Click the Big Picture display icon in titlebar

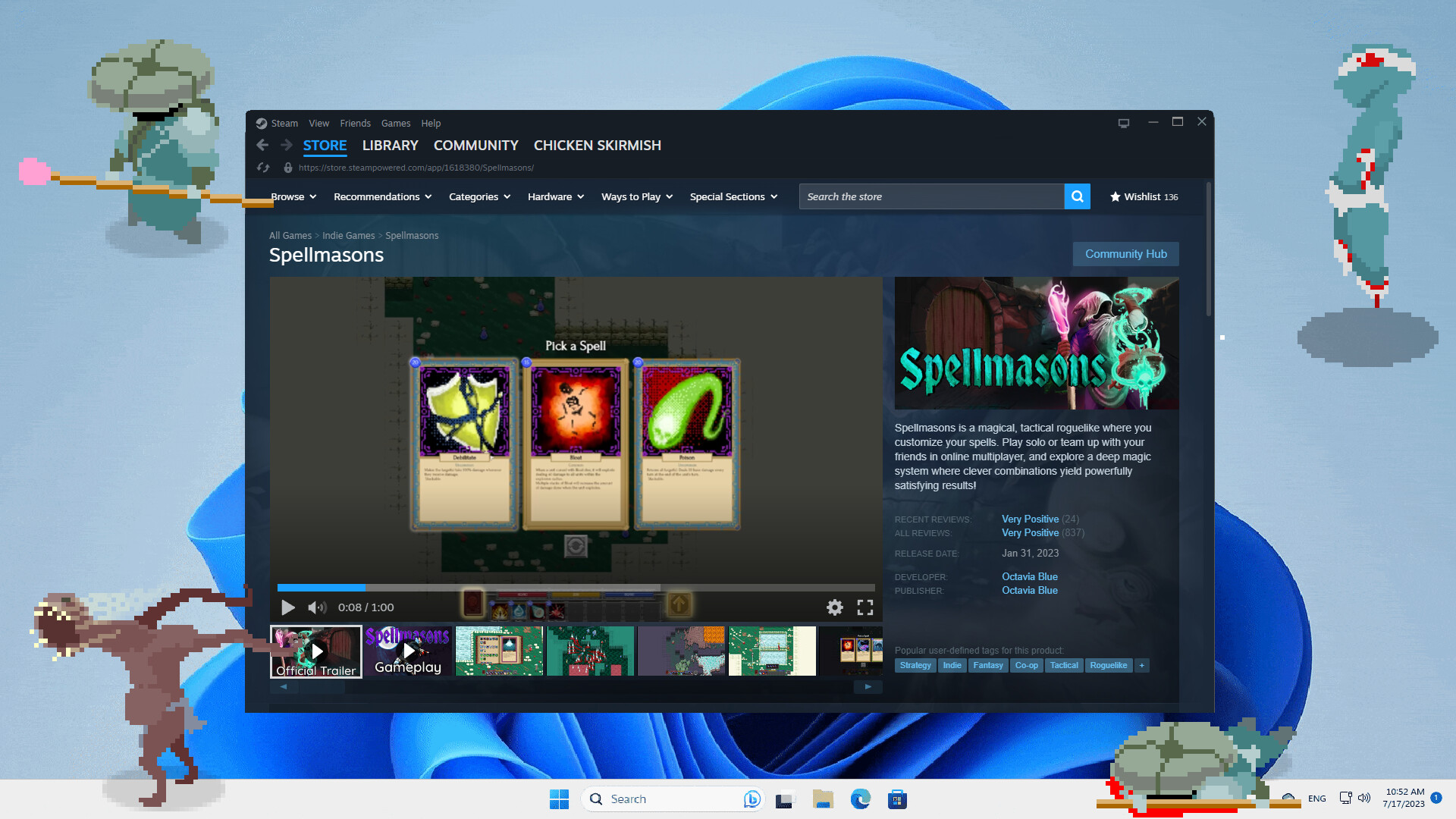(x=1123, y=122)
